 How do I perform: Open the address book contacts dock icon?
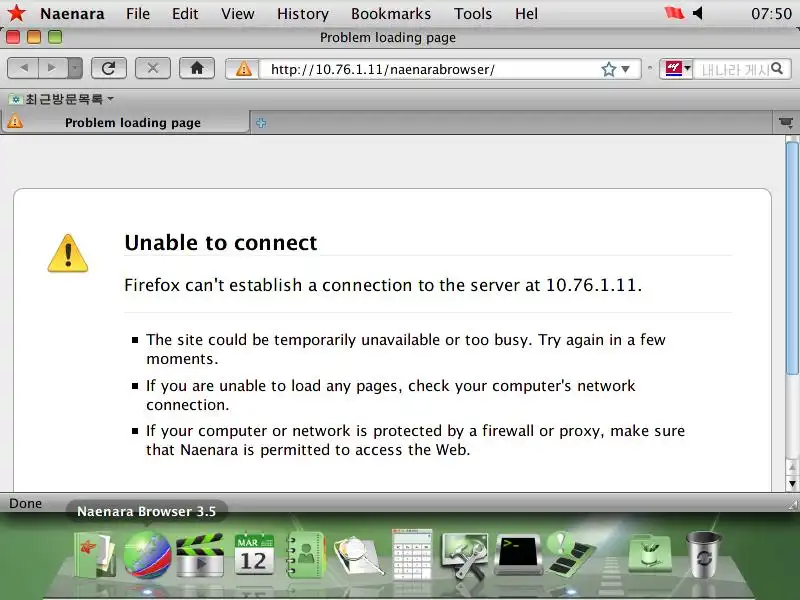click(305, 555)
